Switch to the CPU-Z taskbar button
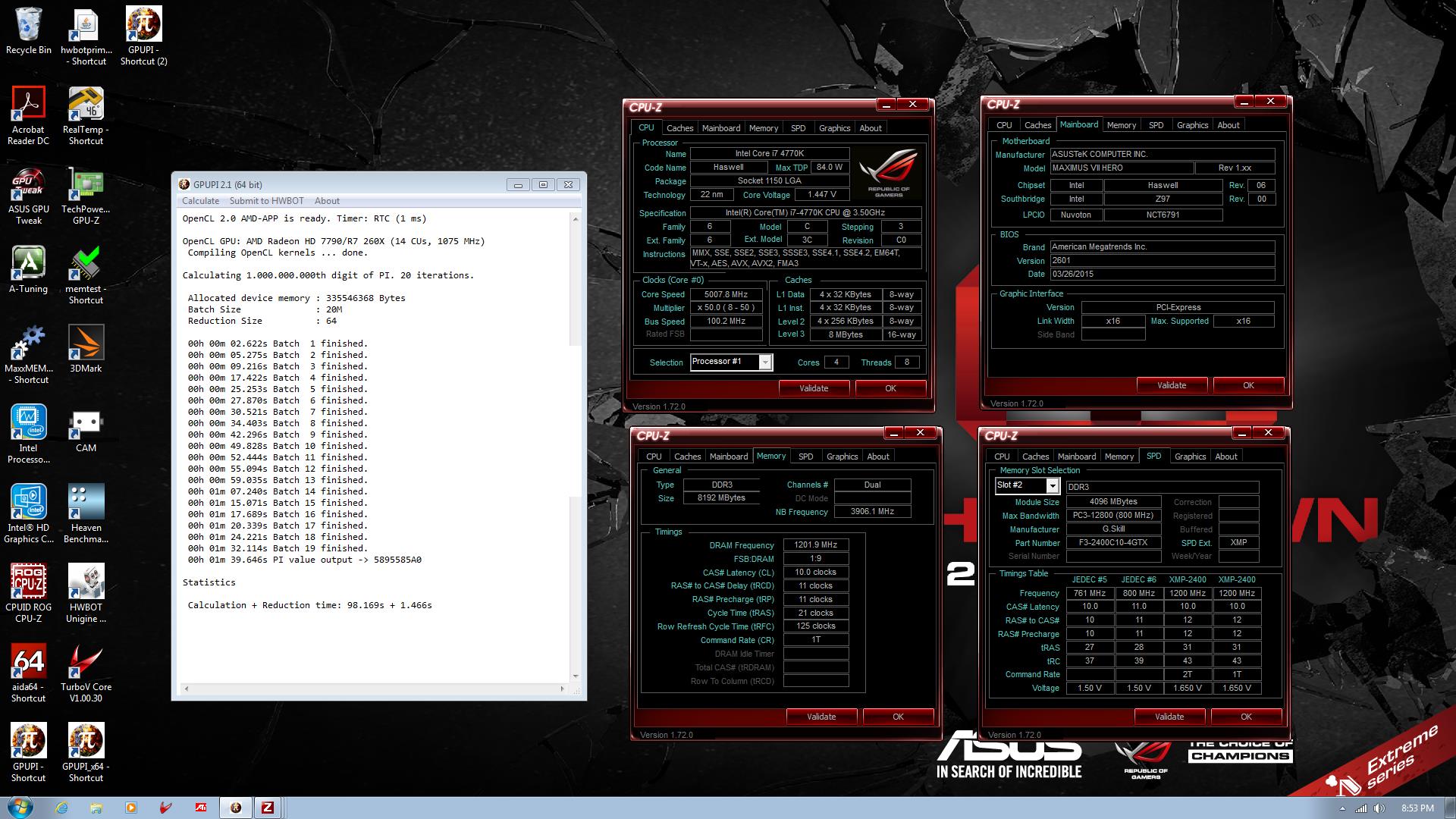 click(268, 808)
